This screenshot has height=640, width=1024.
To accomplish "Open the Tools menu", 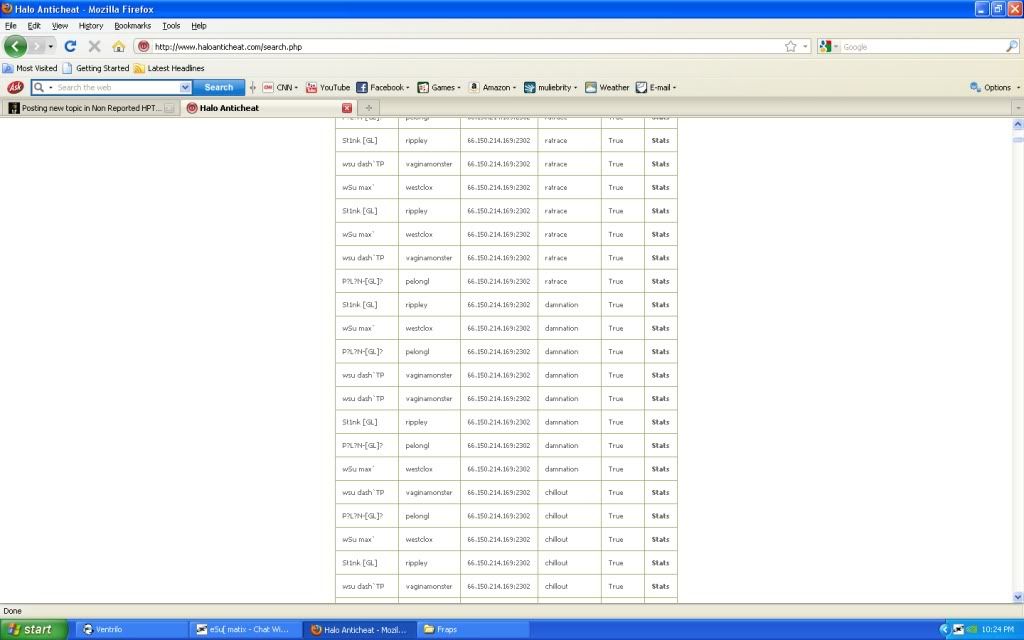I will (171, 25).
